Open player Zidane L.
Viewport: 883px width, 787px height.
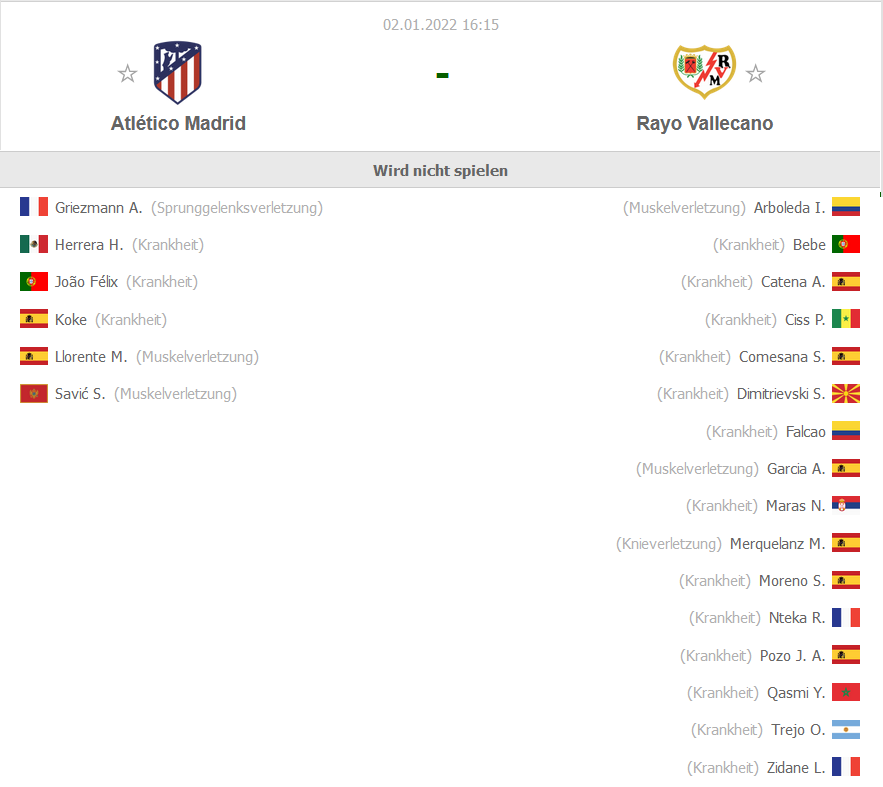796,767
